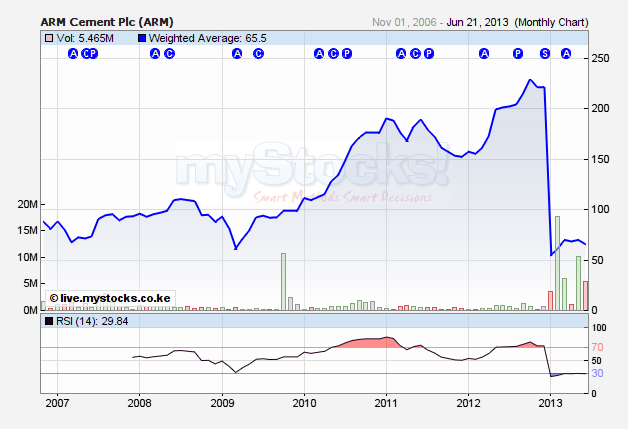This screenshot has height=429, width=628.
Task: Click the 2009 year label on x-axis
Action: [222, 403]
